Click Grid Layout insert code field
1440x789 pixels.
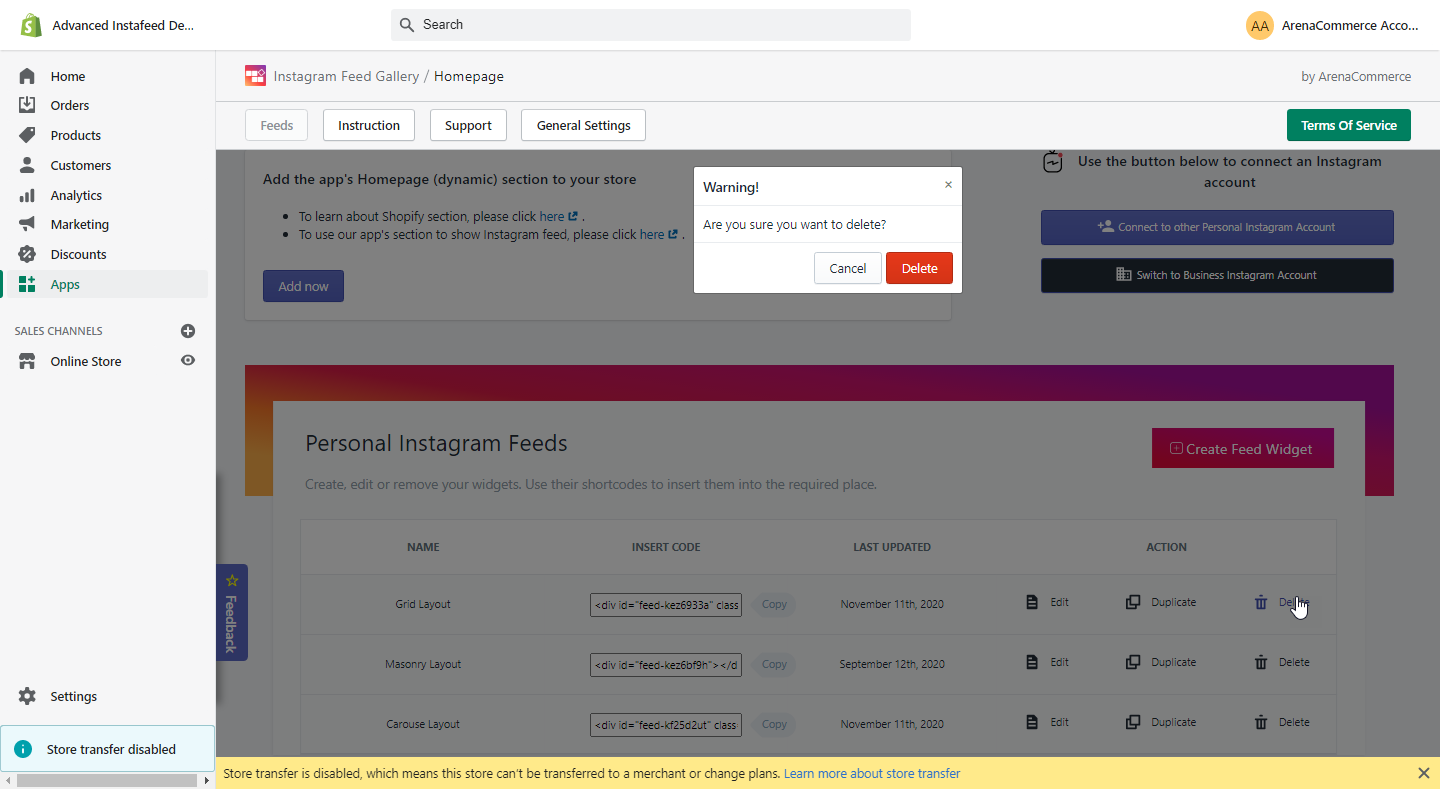pos(666,604)
